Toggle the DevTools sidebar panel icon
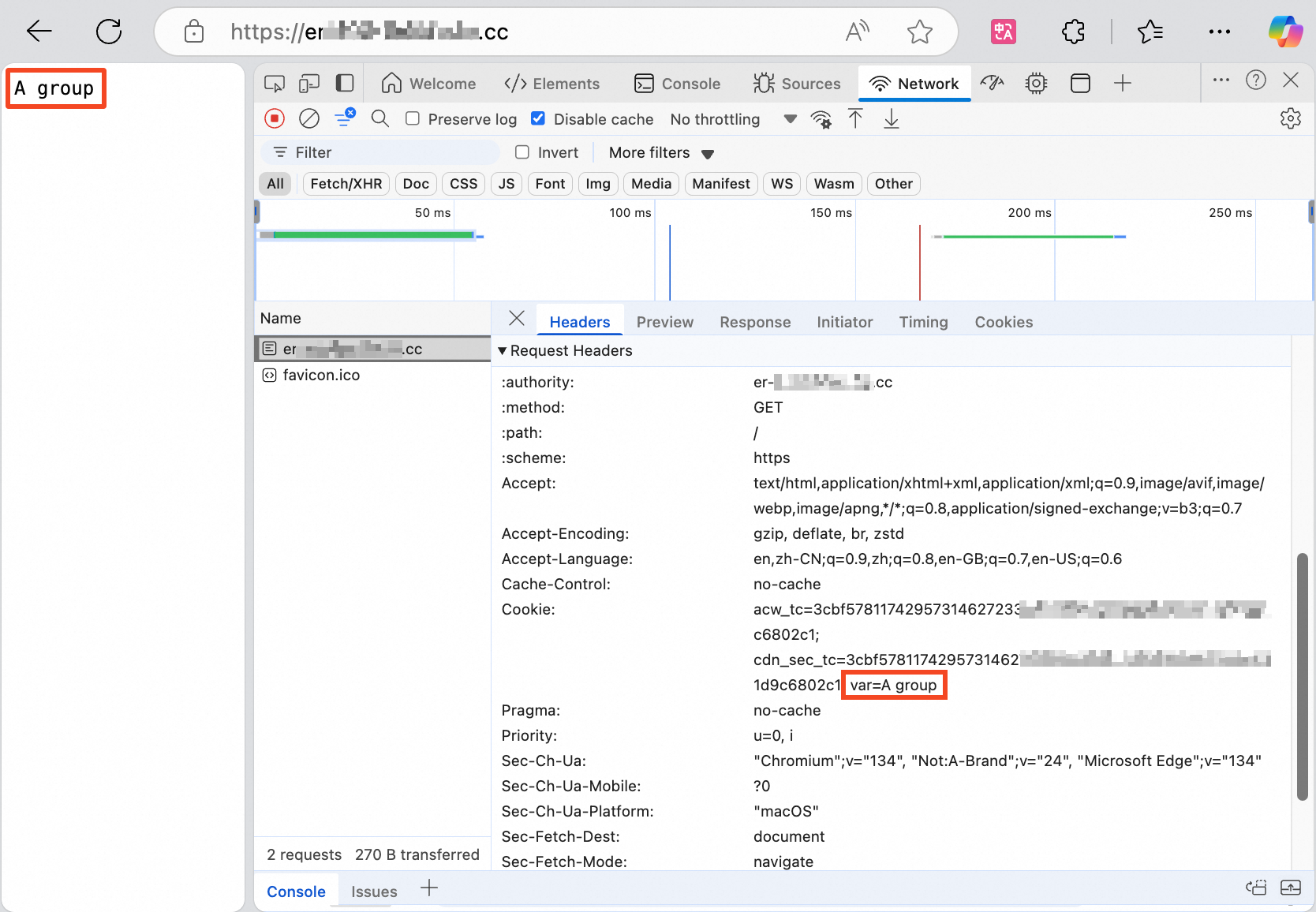Viewport: 1316px width, 912px height. [x=345, y=84]
